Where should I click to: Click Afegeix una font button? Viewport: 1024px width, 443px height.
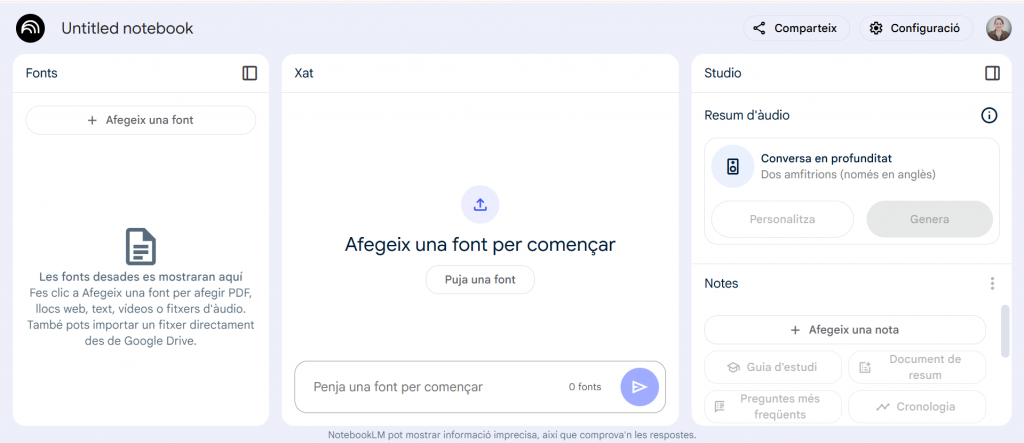pyautogui.click(x=141, y=120)
